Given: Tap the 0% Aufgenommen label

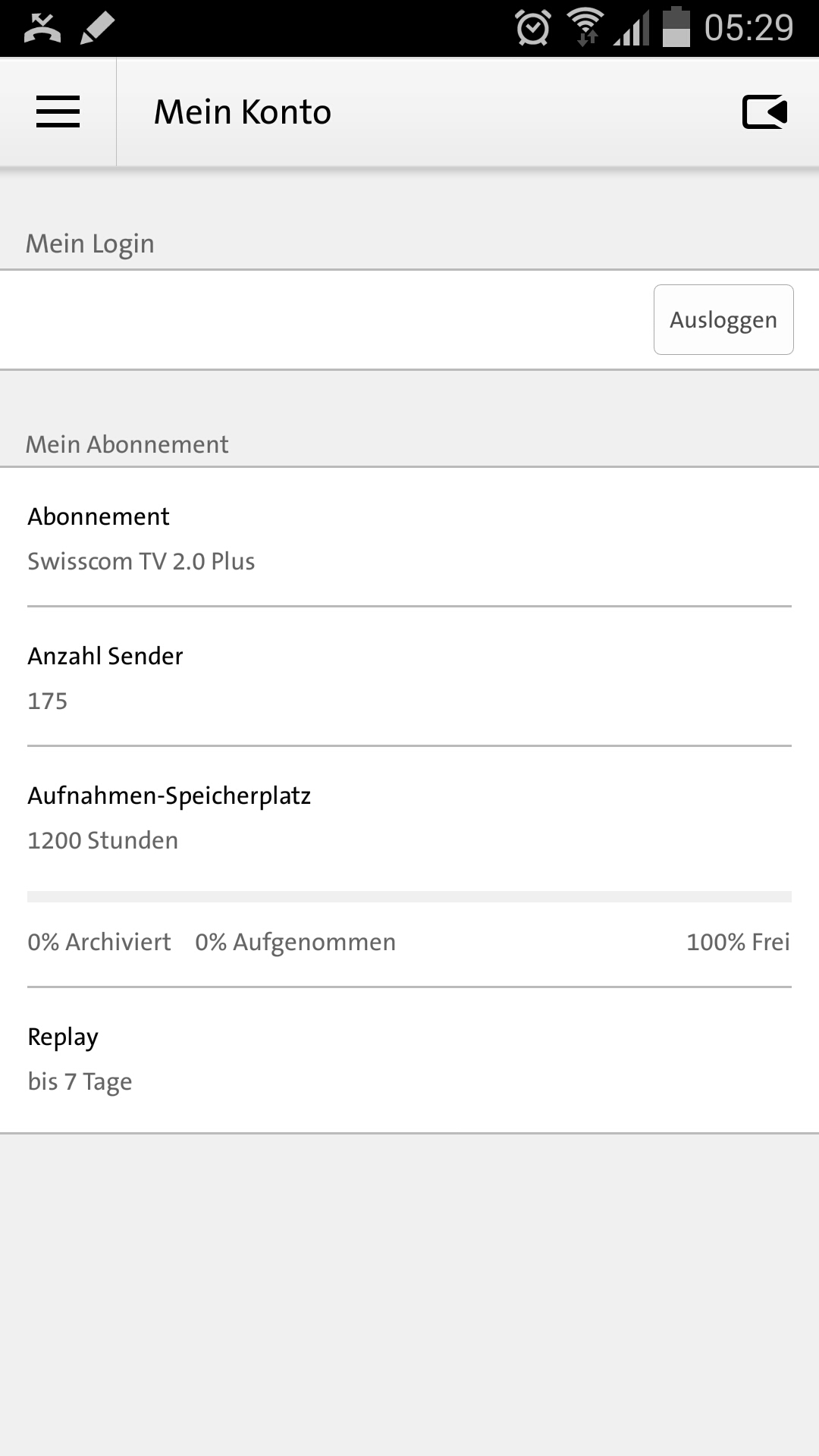Looking at the screenshot, I should coord(295,942).
